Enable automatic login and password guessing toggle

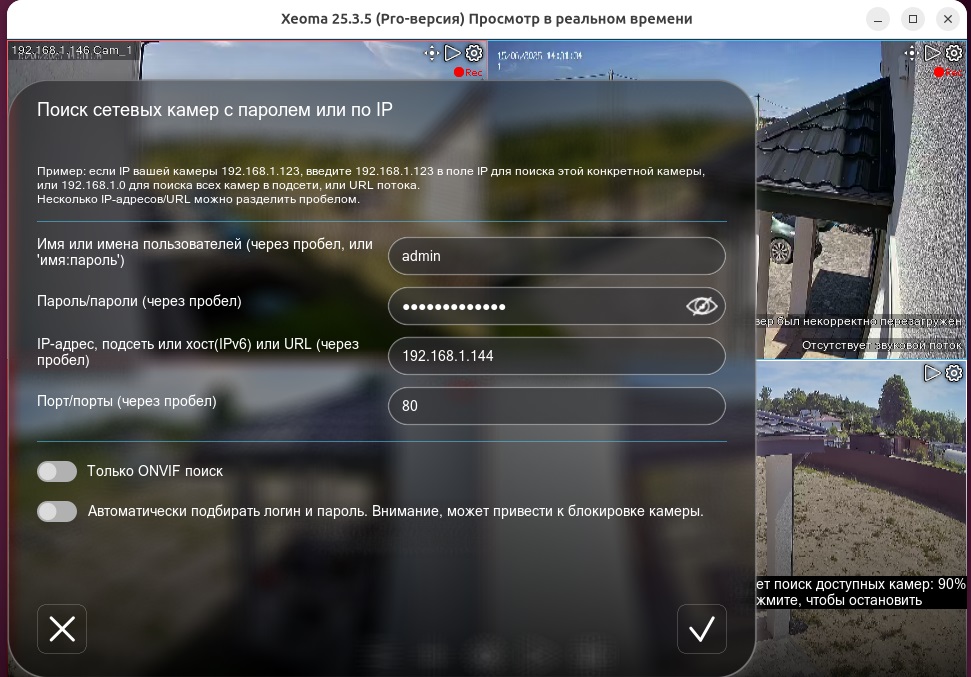[x=57, y=511]
